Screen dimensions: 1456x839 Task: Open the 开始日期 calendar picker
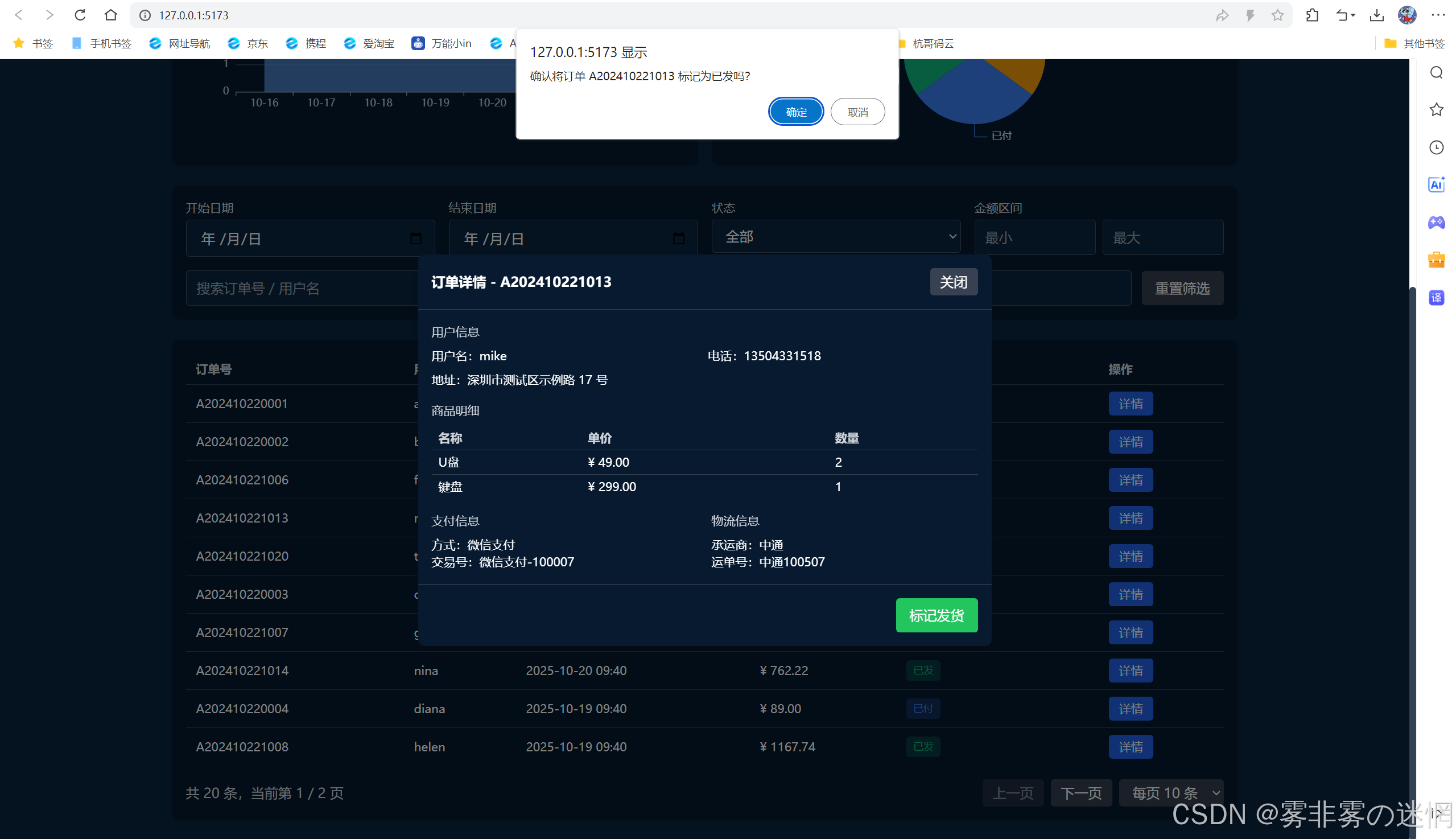pos(415,238)
